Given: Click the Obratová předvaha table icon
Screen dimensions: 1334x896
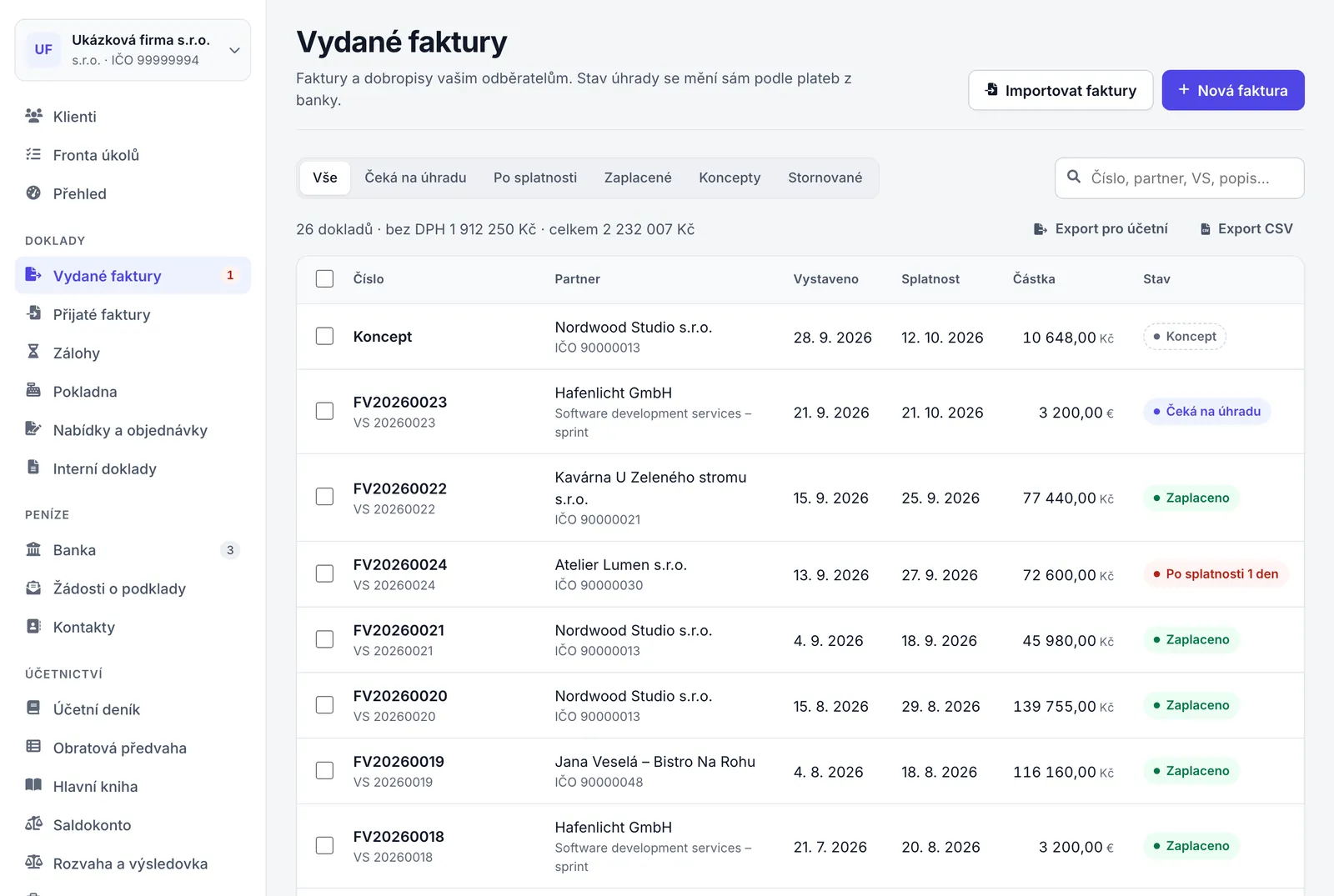Looking at the screenshot, I should coord(33,747).
